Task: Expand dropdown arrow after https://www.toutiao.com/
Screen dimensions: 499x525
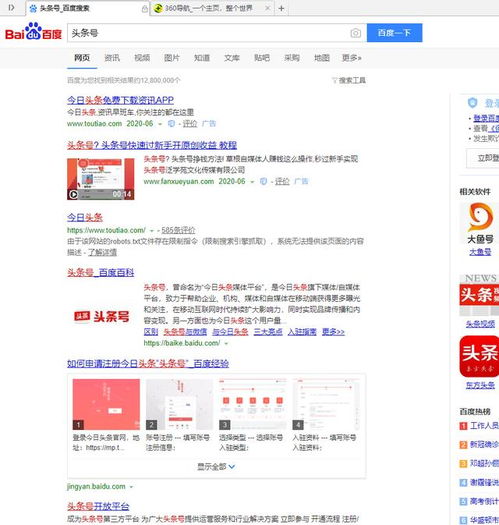Action: coord(152,231)
